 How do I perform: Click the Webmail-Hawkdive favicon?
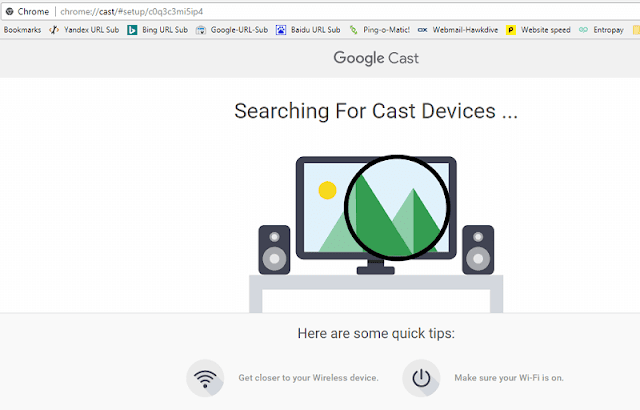(x=423, y=30)
